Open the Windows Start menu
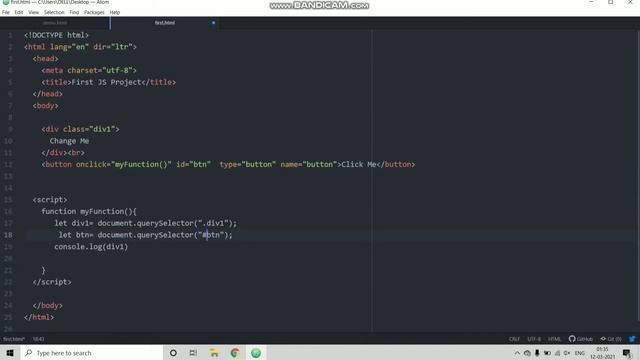The image size is (640, 360). pyautogui.click(x=10, y=353)
